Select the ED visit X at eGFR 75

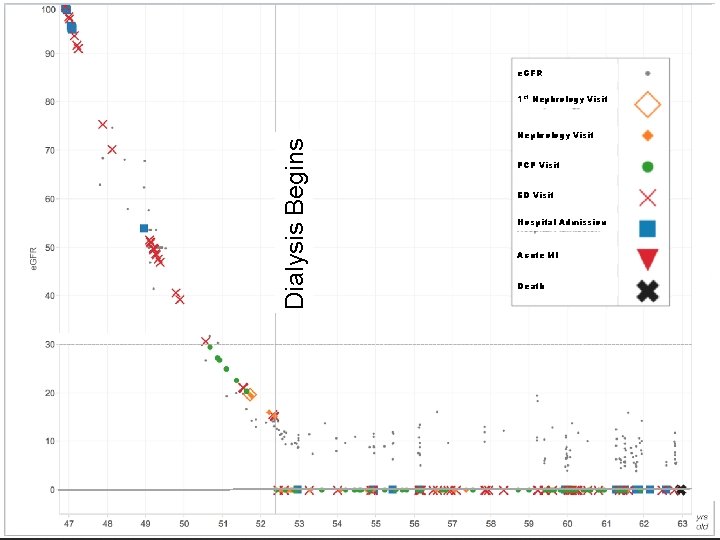click(102, 124)
